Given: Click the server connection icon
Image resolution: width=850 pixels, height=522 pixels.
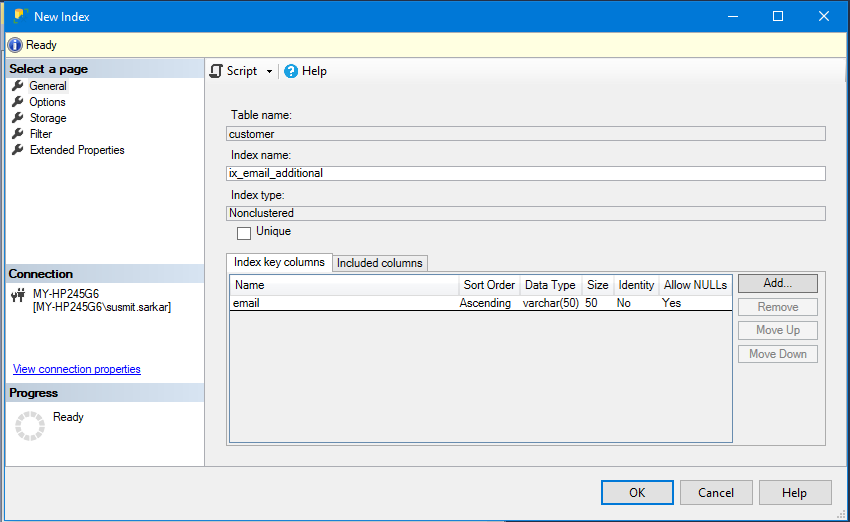Looking at the screenshot, I should click(17, 296).
